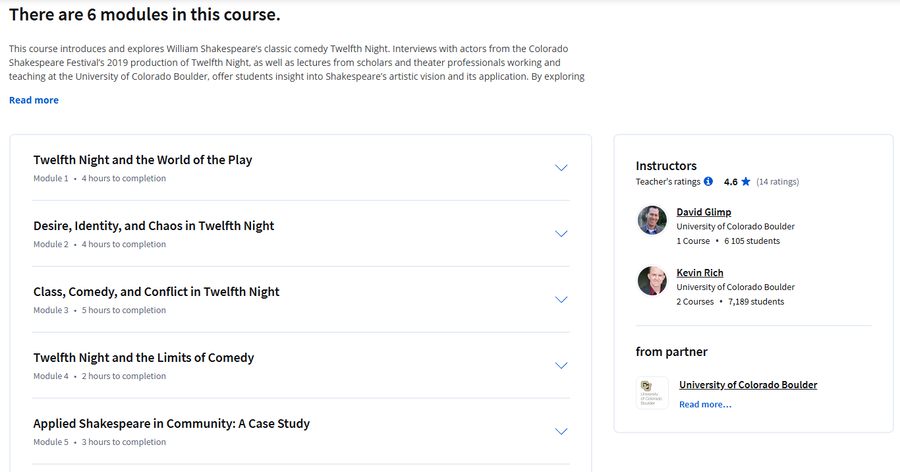The image size is (900, 472).
Task: Open David Glimp instructor link
Action: point(704,212)
